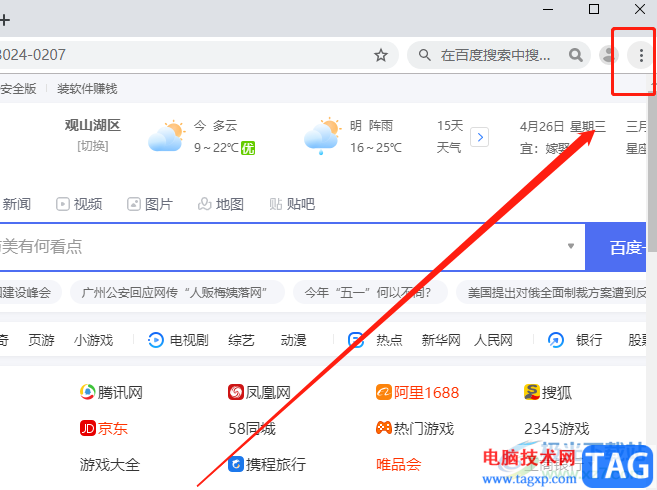Open the 热点 news category
Image resolution: width=657 pixels, height=490 pixels.
click(x=389, y=340)
